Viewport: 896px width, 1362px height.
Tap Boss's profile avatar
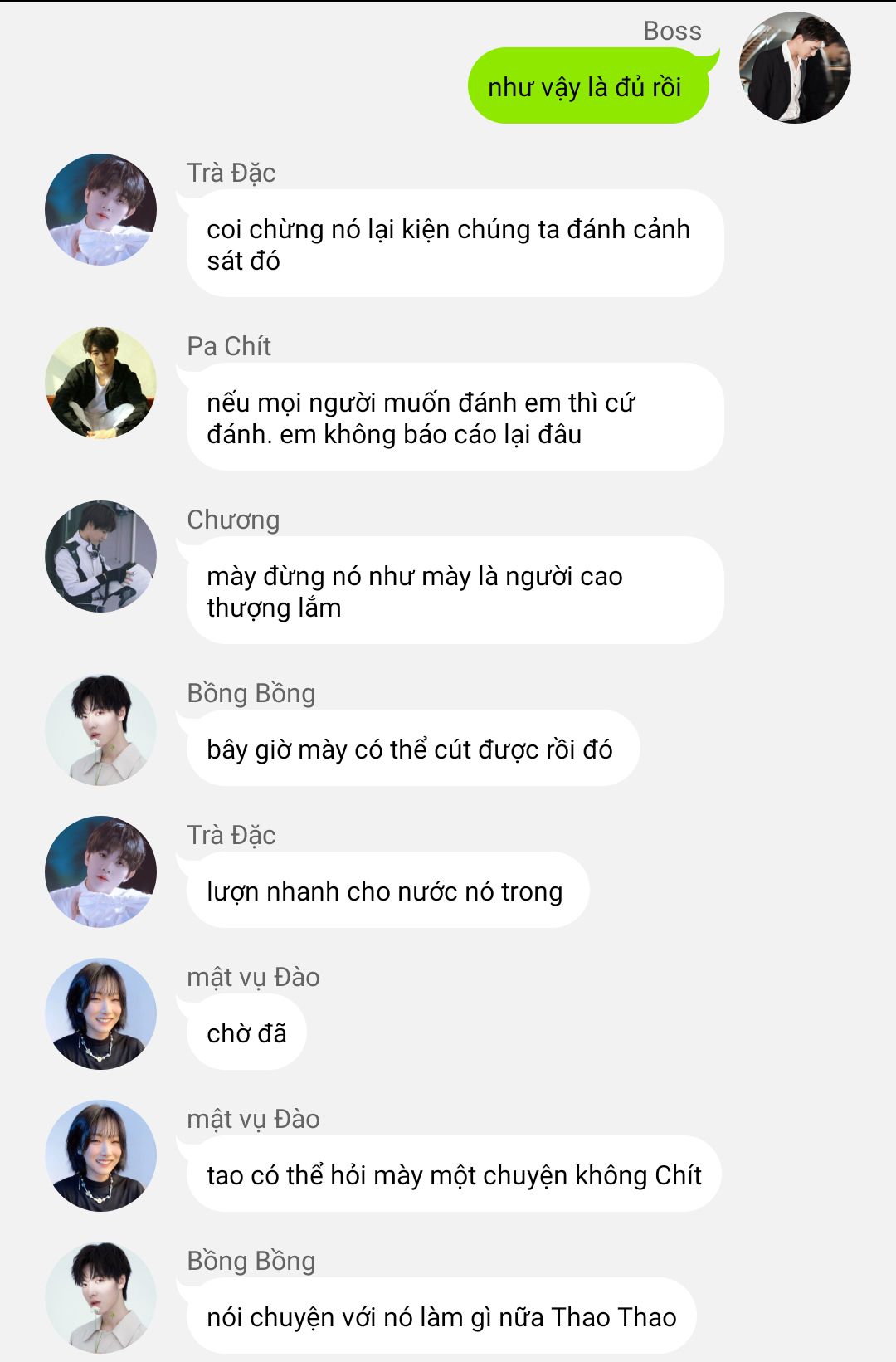tap(795, 67)
